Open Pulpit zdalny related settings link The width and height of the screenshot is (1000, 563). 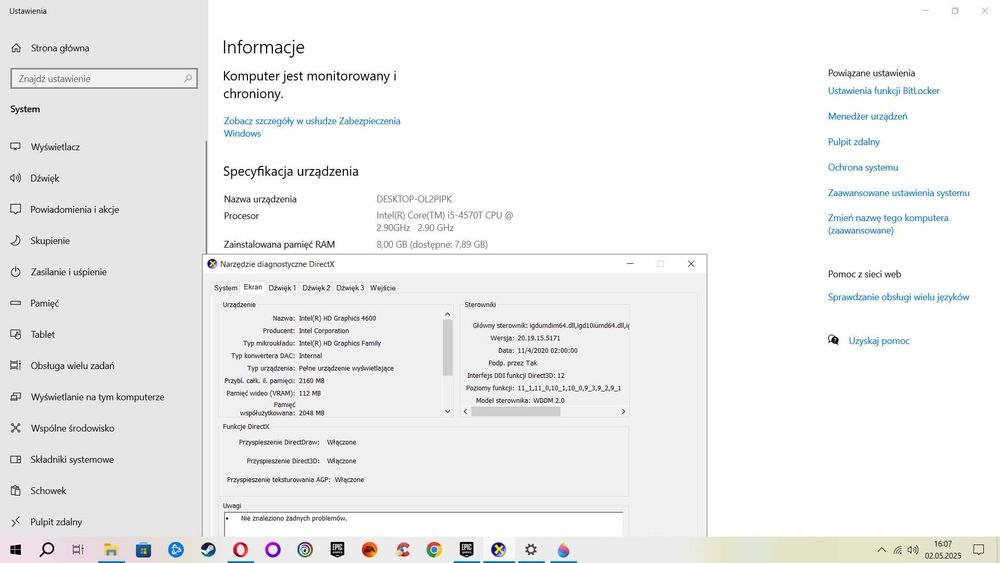853,142
